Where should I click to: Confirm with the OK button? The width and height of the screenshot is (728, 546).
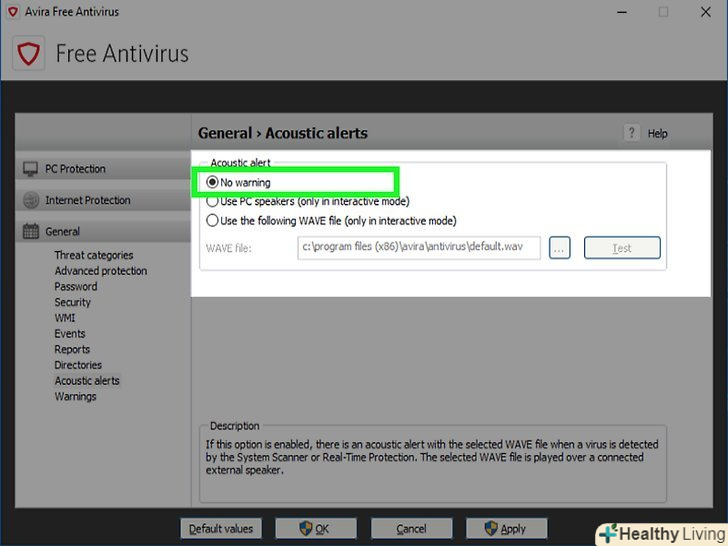[316, 529]
